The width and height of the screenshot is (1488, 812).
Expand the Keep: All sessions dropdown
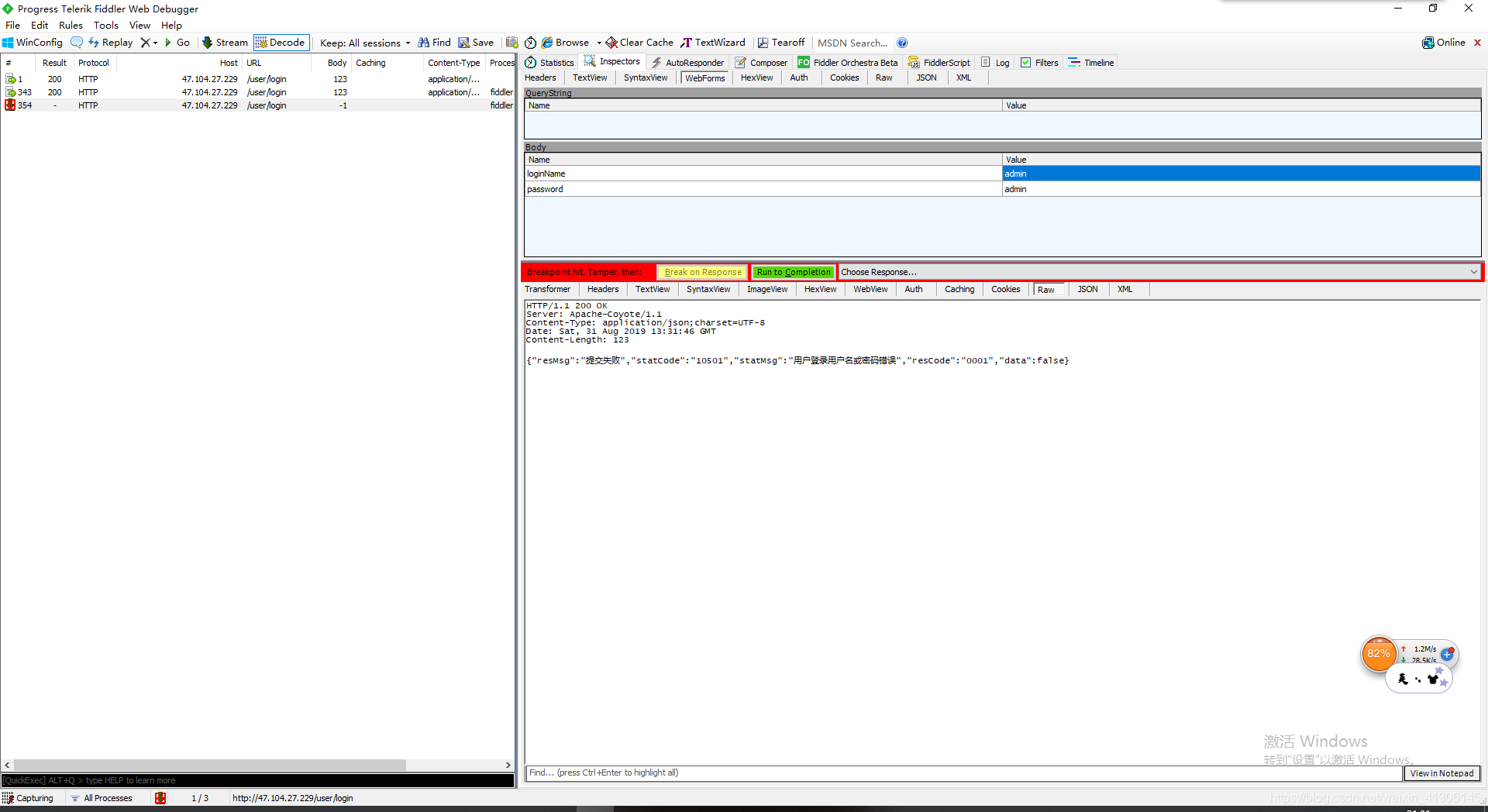(x=365, y=43)
